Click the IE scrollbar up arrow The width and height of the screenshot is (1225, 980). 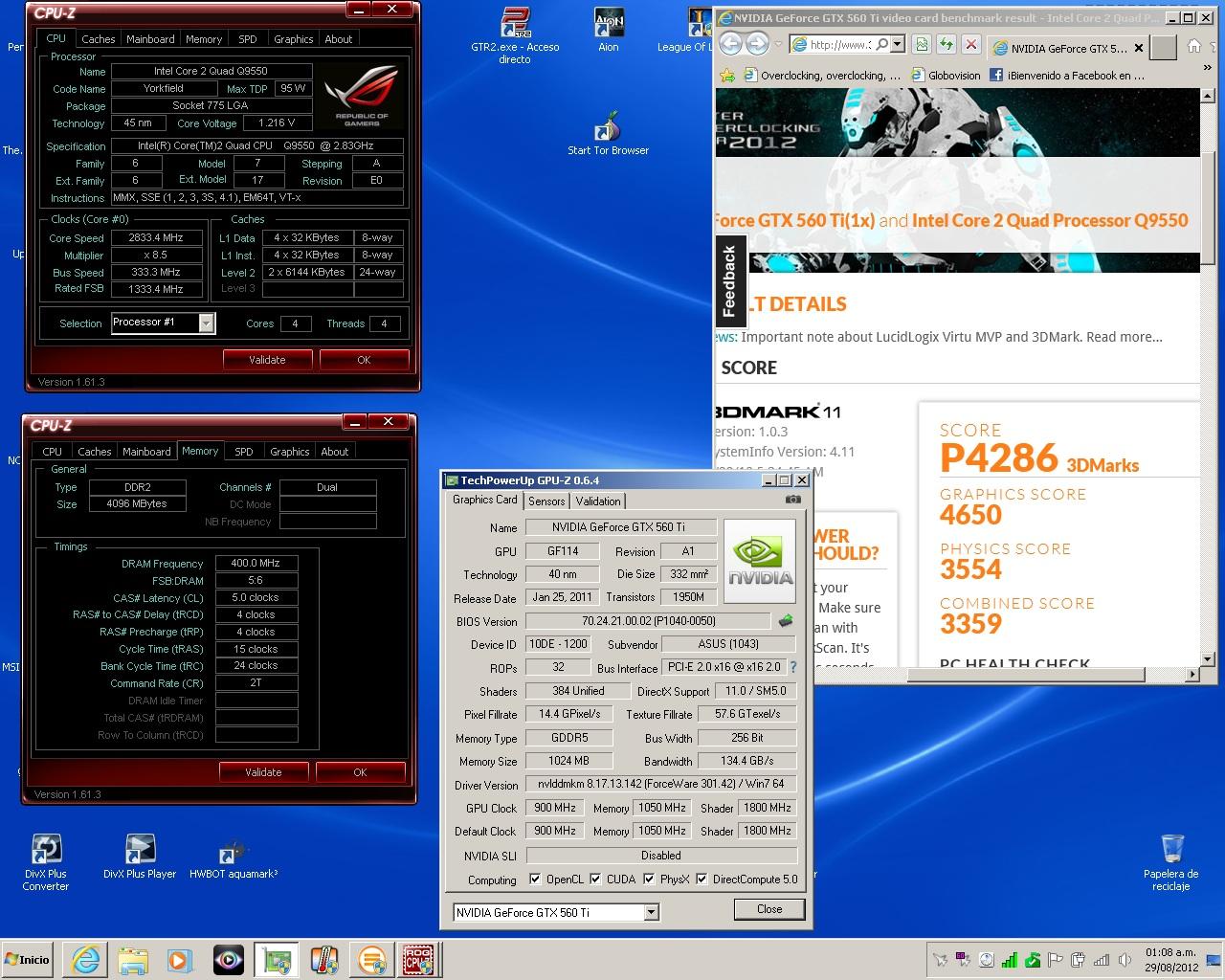point(1208,96)
